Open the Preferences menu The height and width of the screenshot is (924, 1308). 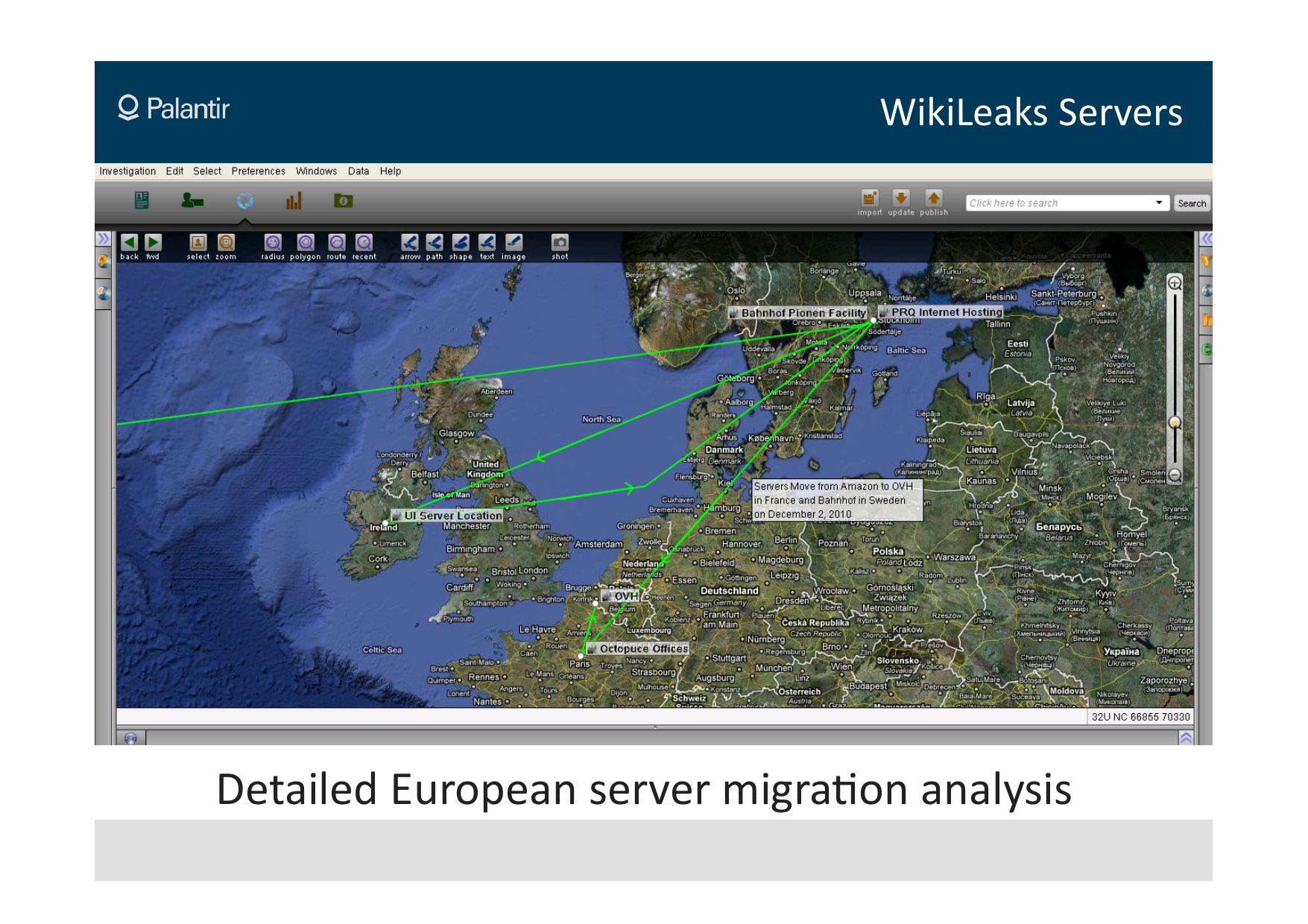(x=258, y=171)
